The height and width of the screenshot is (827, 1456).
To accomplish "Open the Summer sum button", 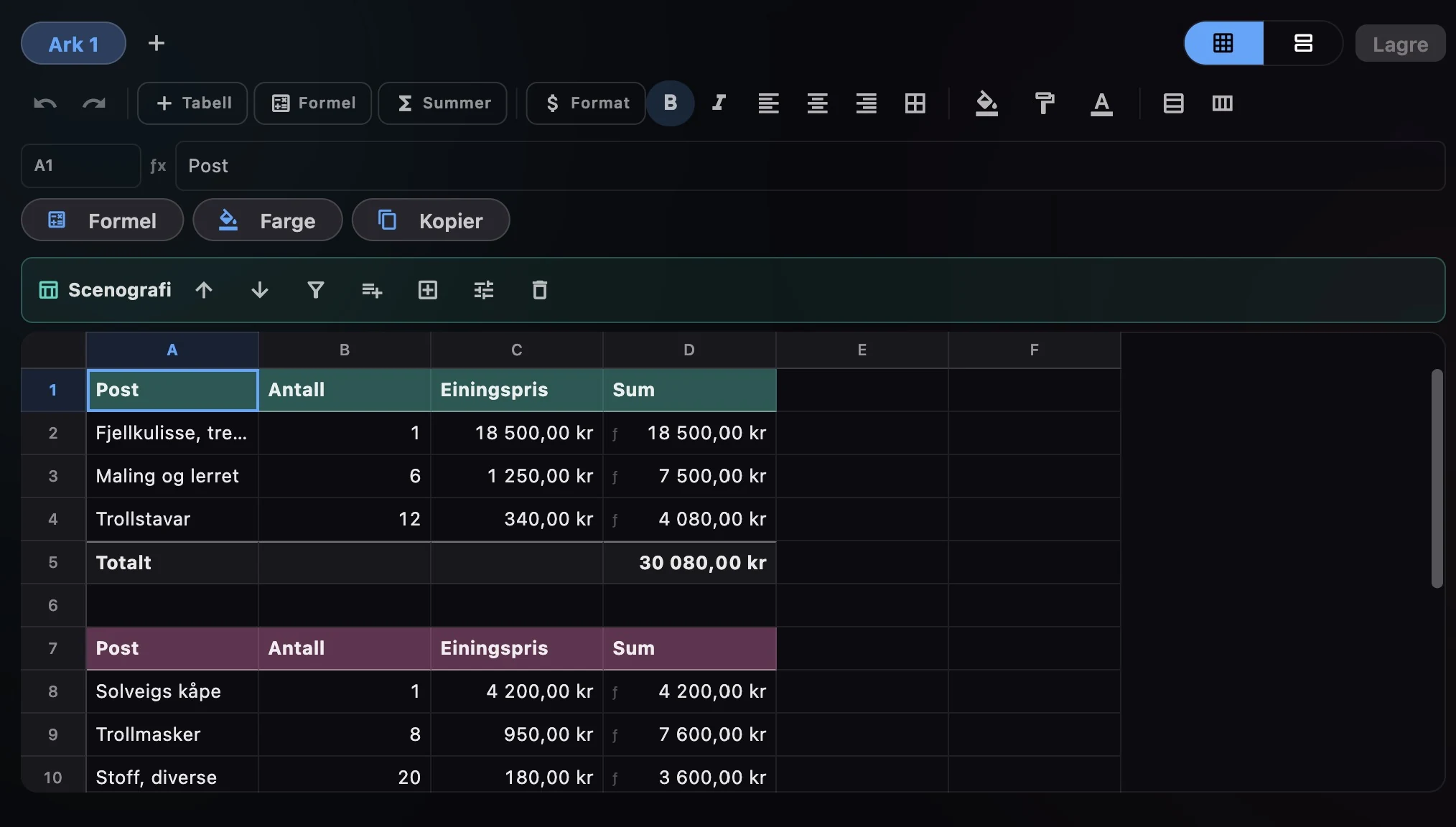I will coord(443,103).
